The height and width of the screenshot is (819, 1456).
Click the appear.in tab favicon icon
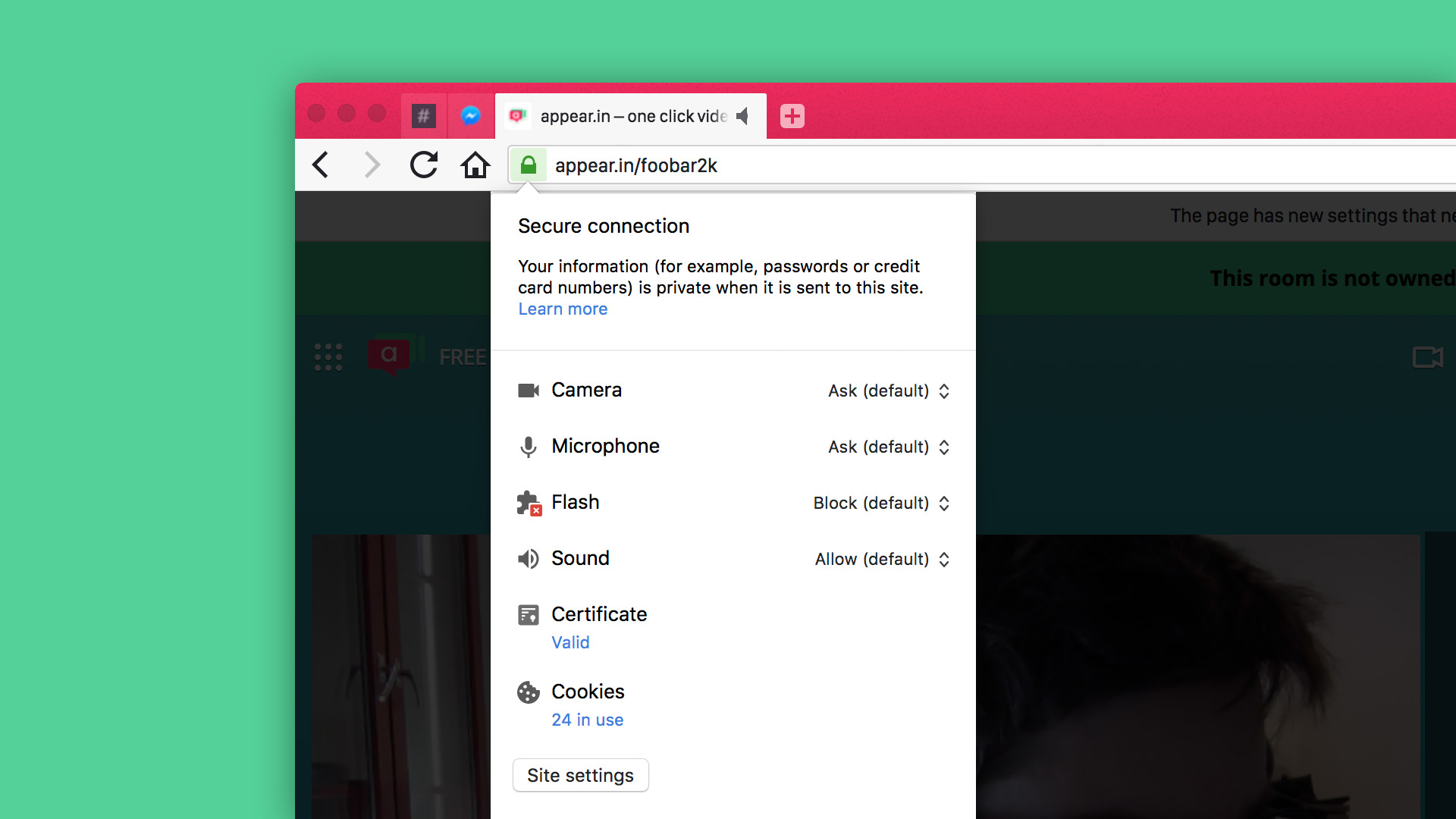(517, 115)
